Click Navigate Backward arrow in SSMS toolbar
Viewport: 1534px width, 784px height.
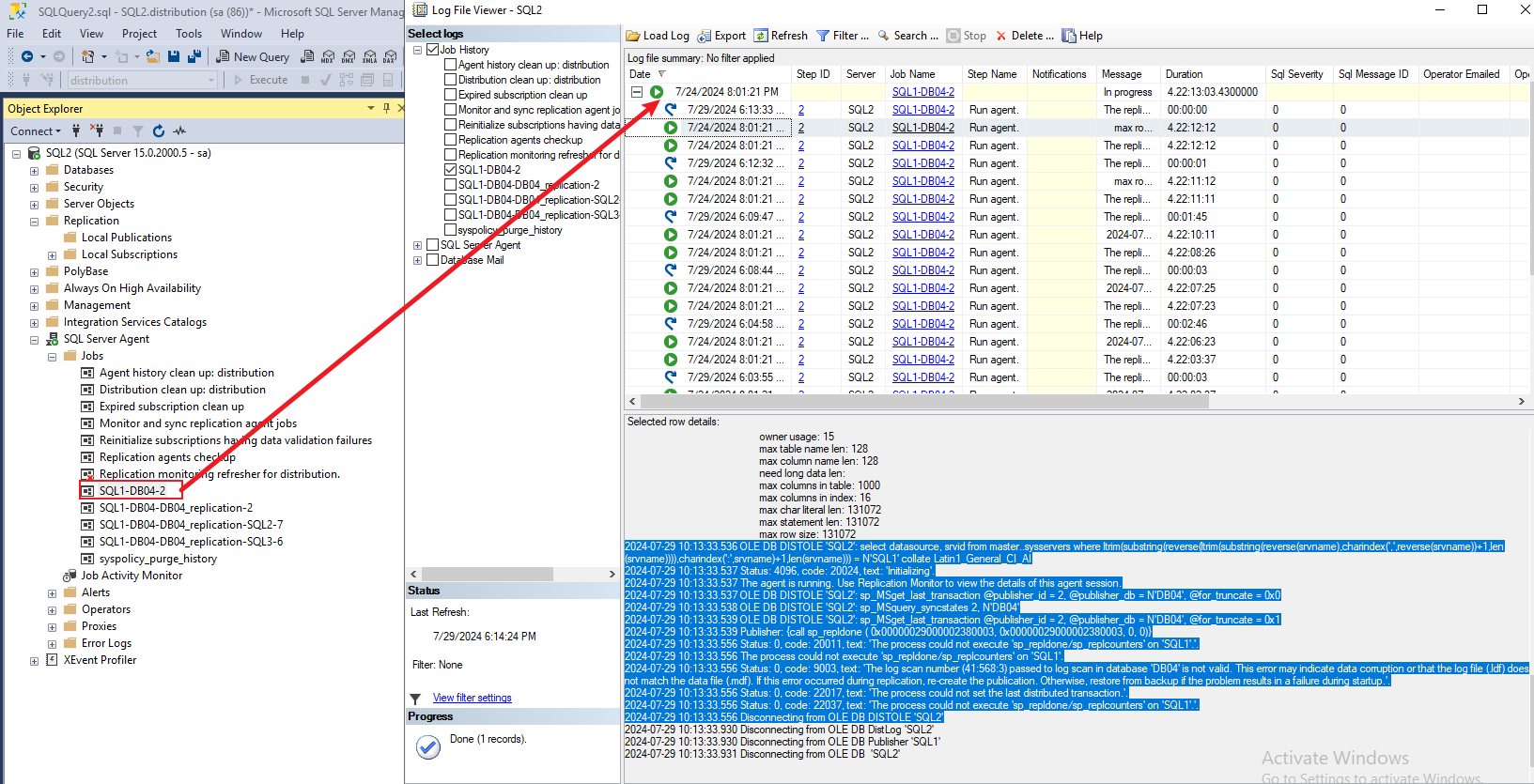tap(27, 57)
